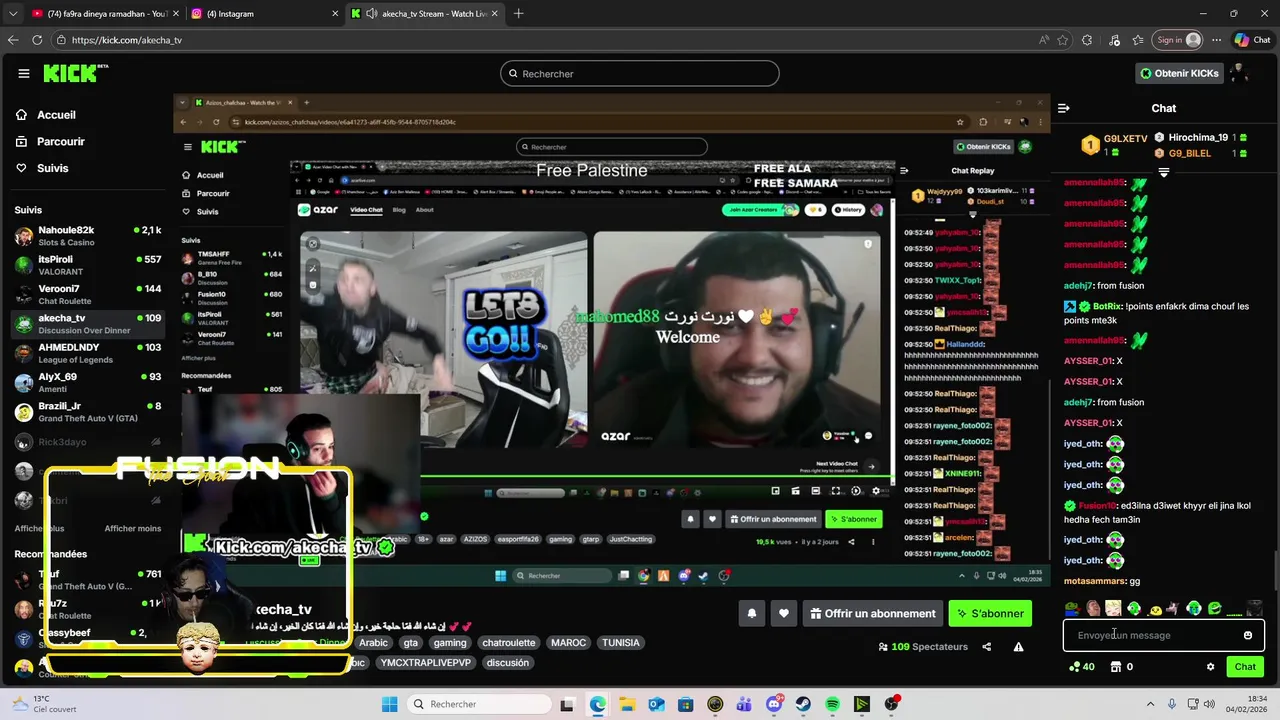Share the stream with the share icon
The height and width of the screenshot is (720, 1280).
986,647
